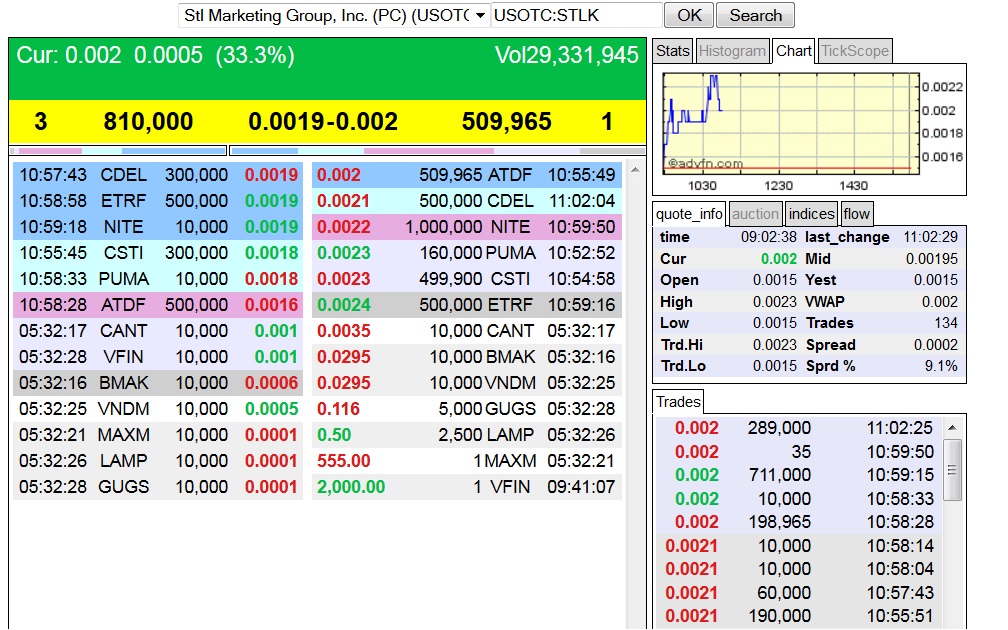Click the VWAP value 0.002
1008x630 pixels.
[x=940, y=302]
